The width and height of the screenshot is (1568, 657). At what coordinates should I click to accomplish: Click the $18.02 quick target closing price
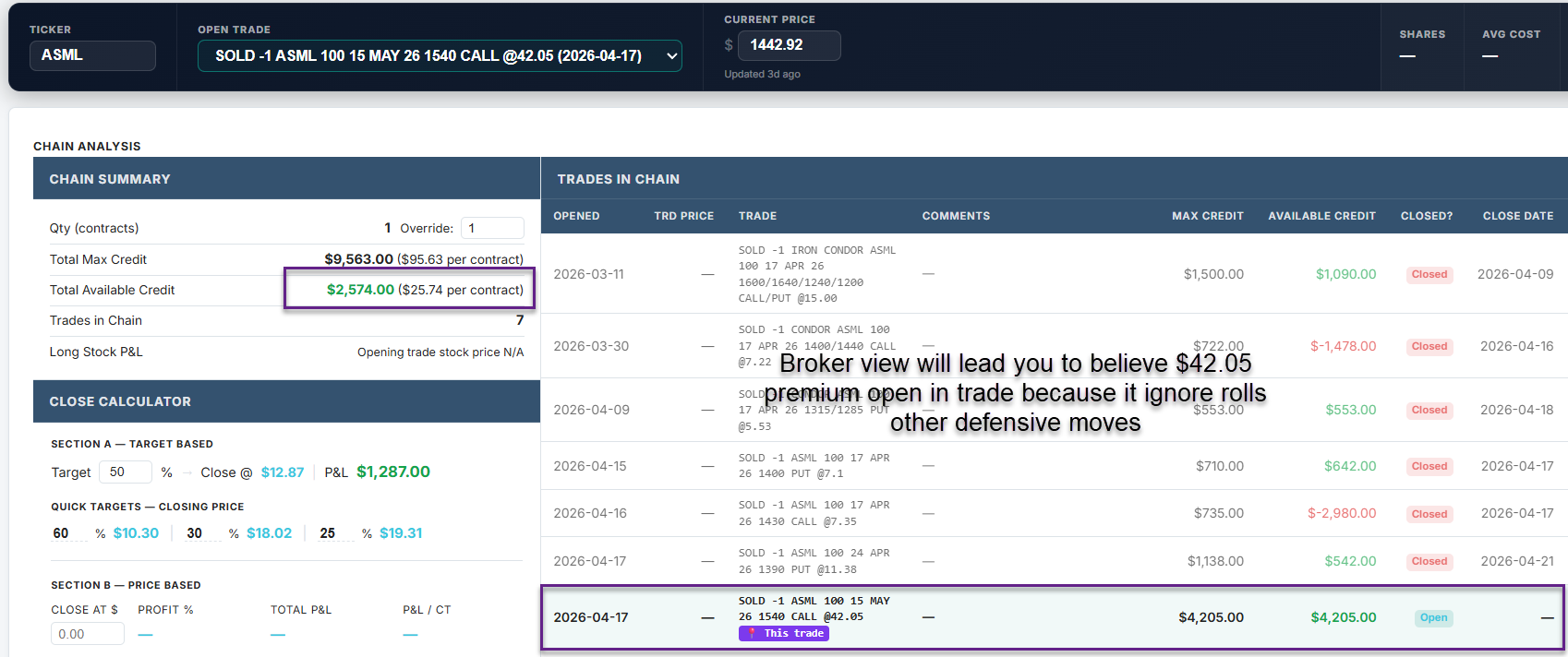tap(269, 533)
